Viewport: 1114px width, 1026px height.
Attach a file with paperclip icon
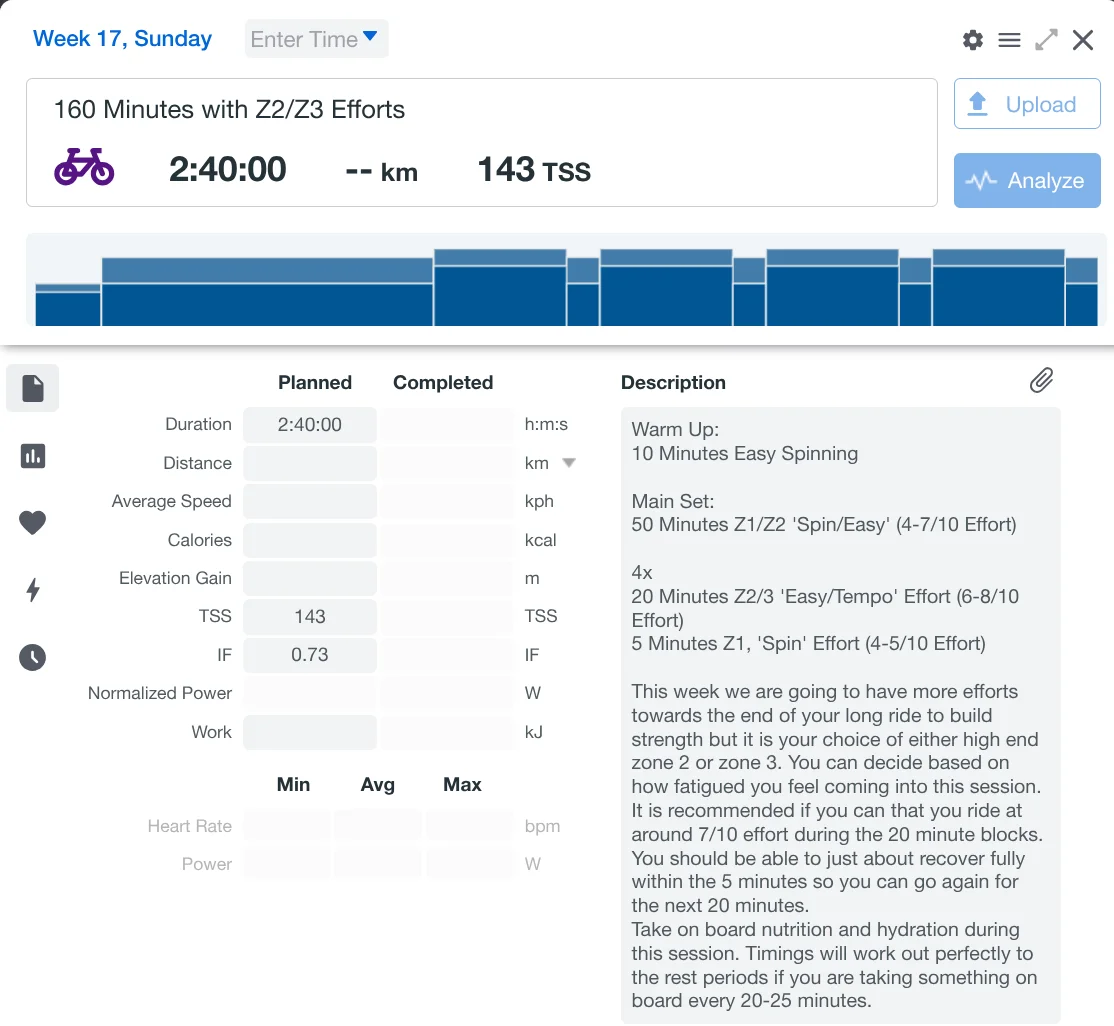(x=1041, y=381)
